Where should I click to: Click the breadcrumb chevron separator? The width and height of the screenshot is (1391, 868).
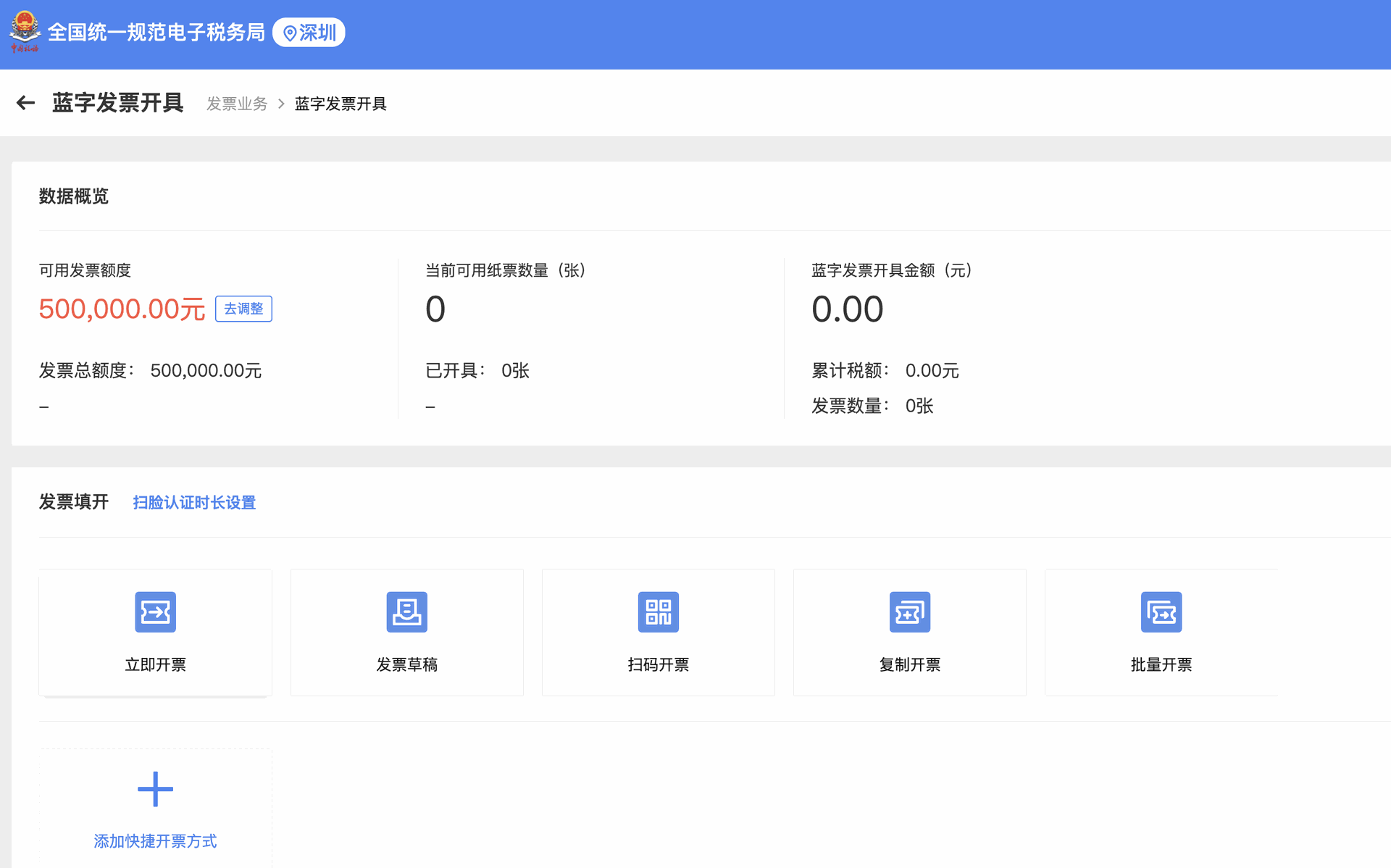pos(281,104)
